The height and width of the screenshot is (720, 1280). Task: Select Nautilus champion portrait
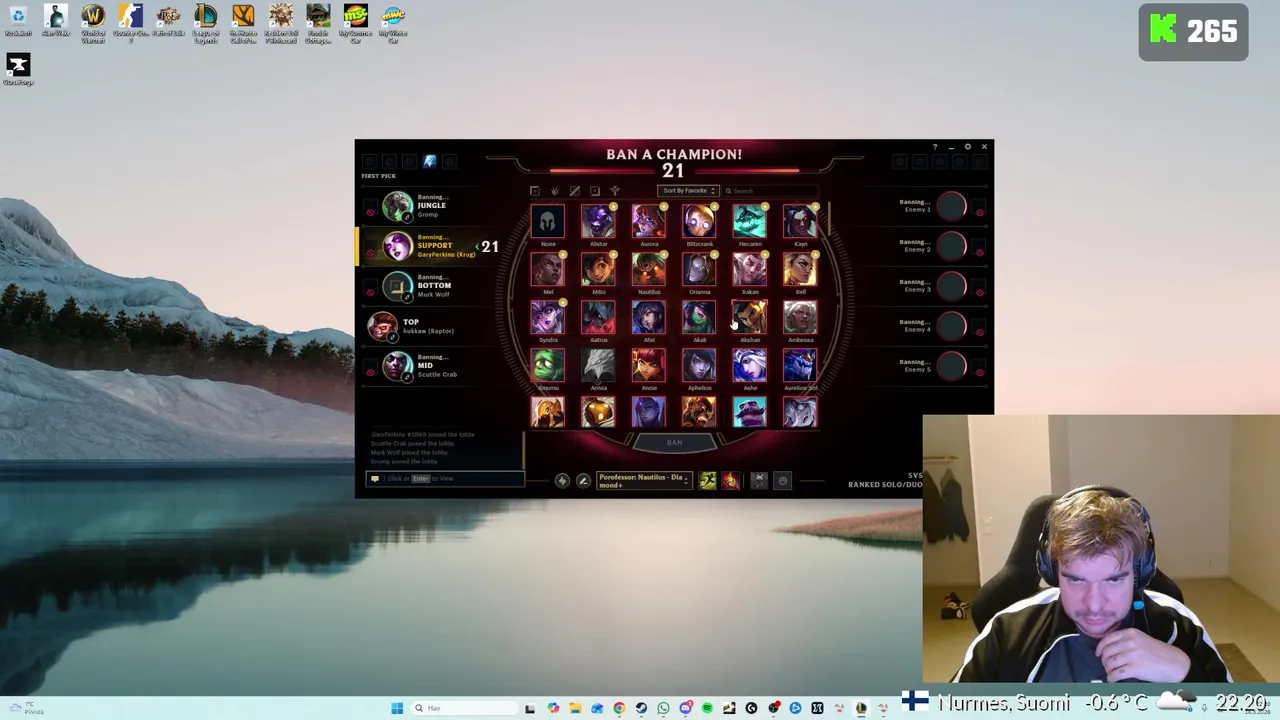click(649, 269)
